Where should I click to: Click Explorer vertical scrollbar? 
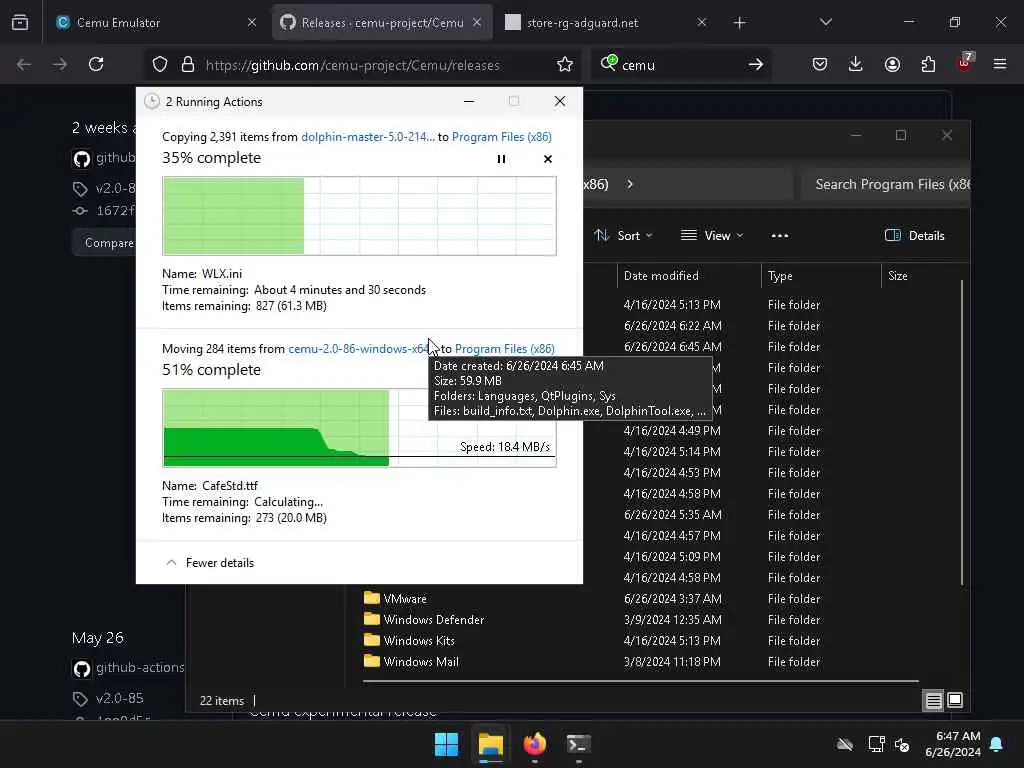point(962,432)
